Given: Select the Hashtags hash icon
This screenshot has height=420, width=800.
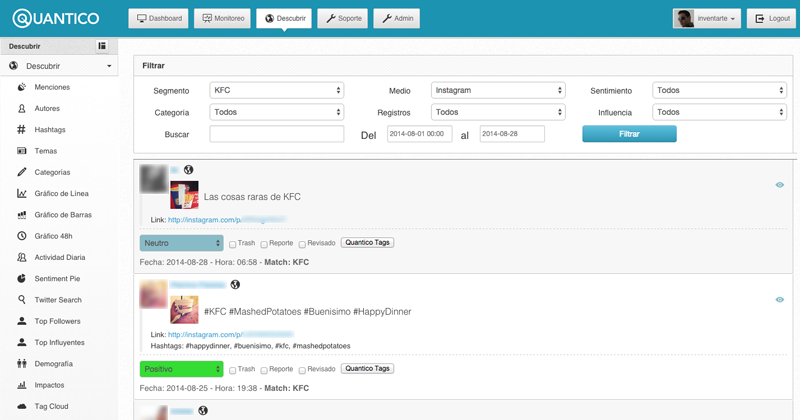Looking at the screenshot, I should tap(21, 130).
